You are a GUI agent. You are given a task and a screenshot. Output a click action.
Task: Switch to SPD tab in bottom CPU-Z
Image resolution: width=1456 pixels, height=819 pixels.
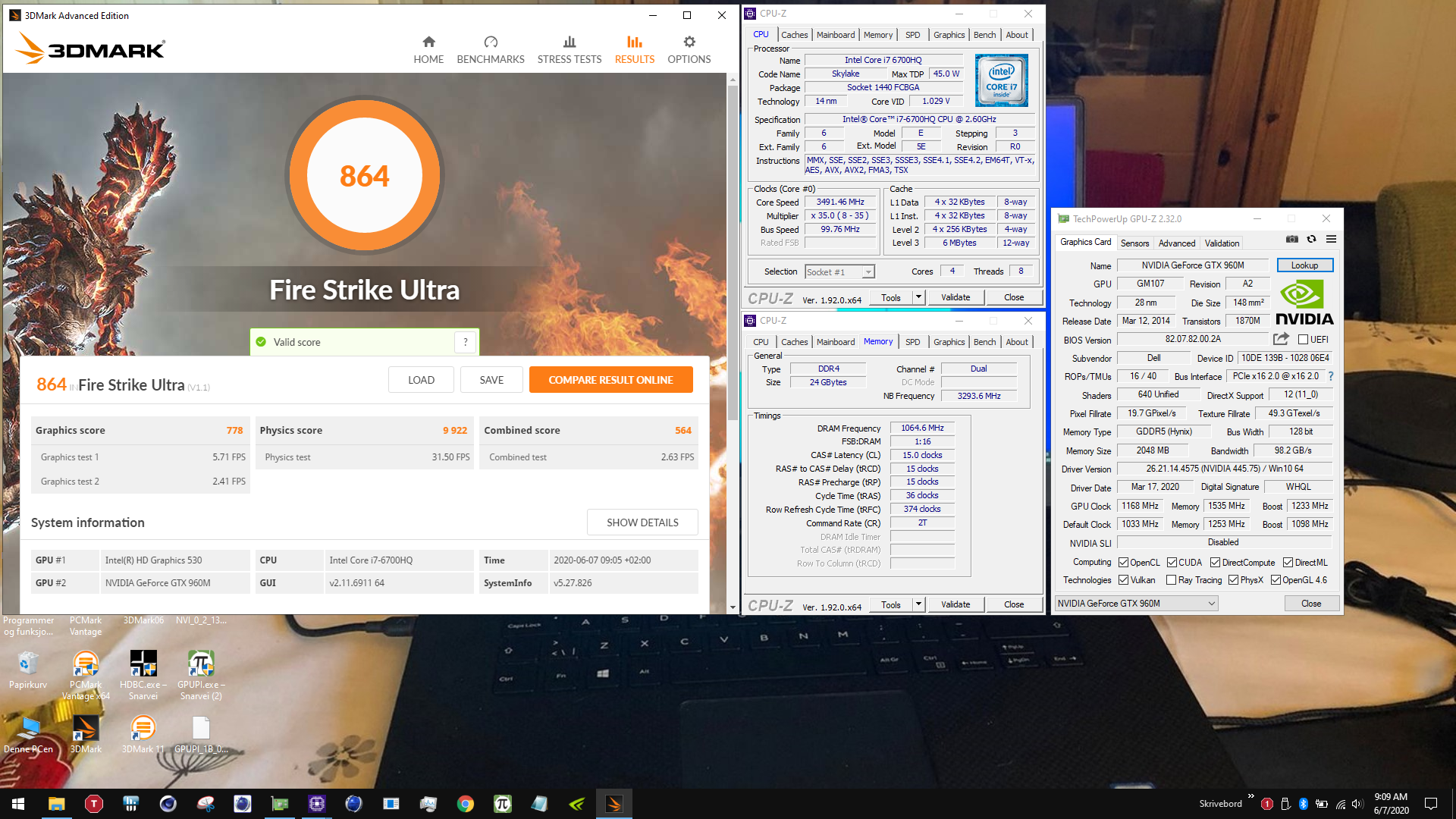pos(912,342)
